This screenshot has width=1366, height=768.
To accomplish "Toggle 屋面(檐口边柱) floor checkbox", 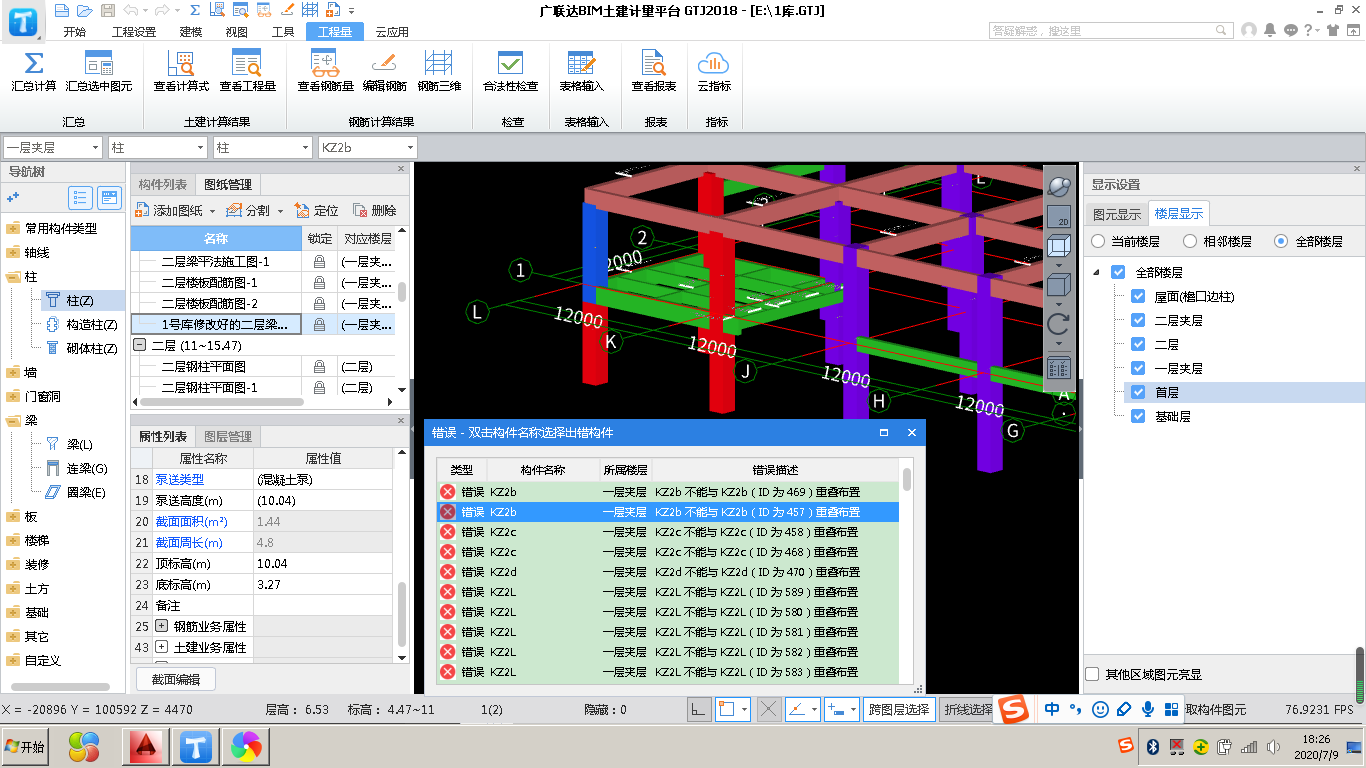I will pyautogui.click(x=1138, y=296).
